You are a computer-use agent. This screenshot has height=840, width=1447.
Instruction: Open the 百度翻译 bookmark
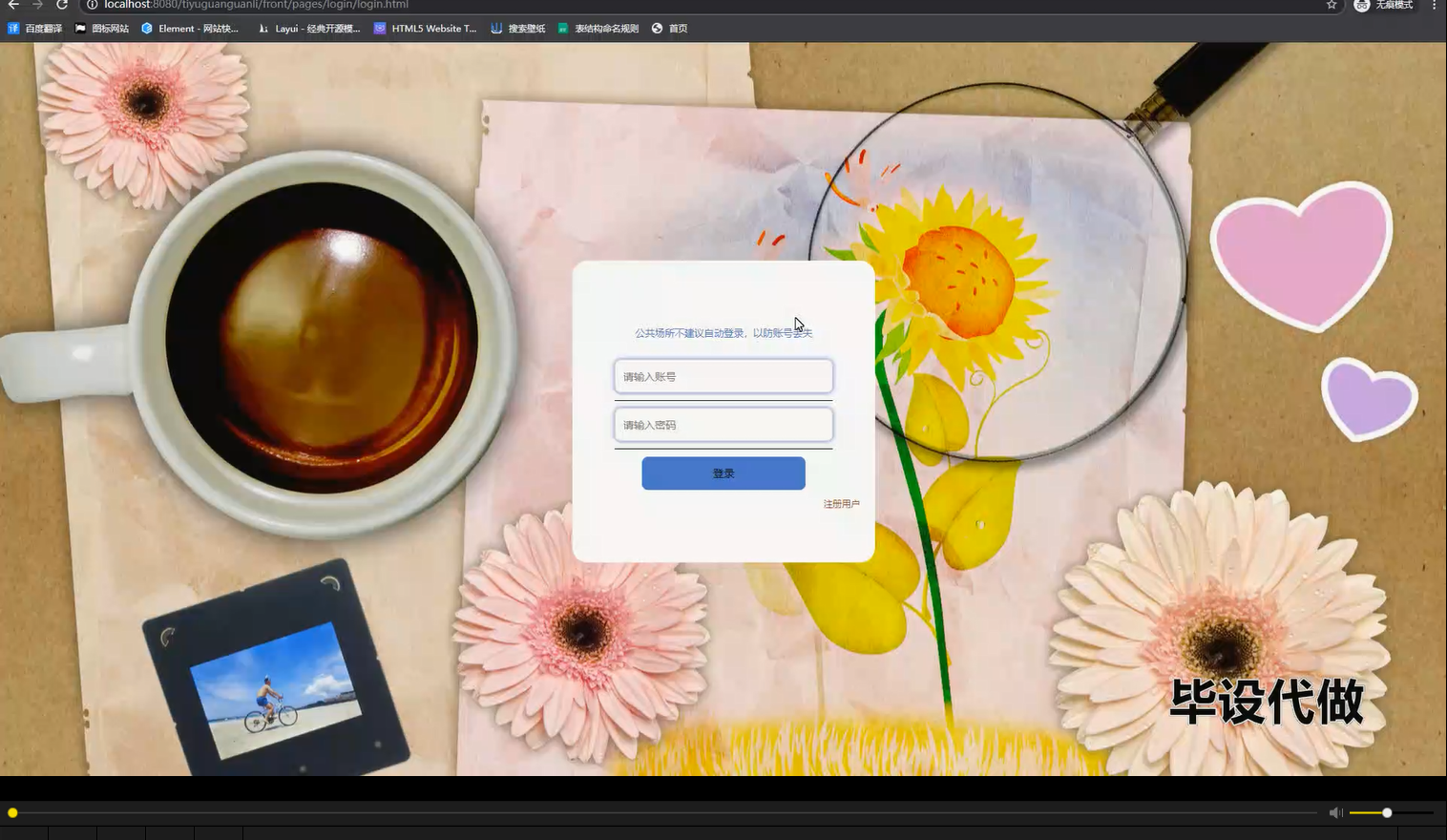point(34,29)
